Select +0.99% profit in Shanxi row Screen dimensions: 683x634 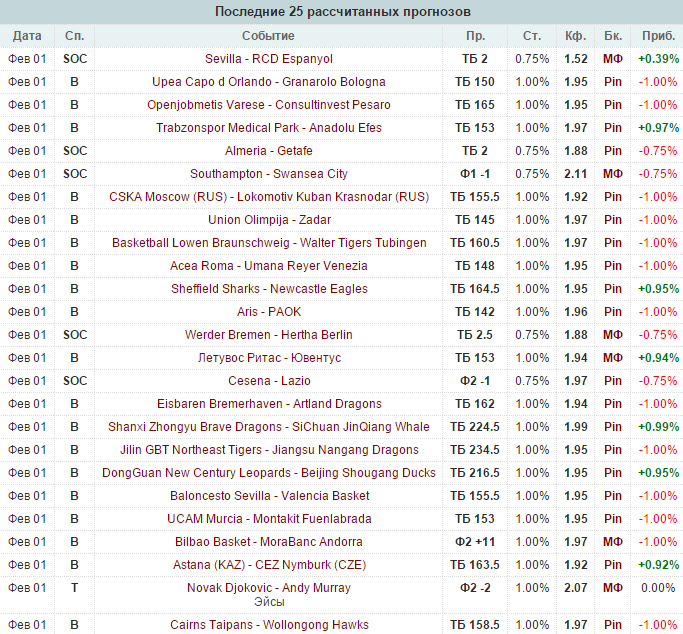coord(658,427)
